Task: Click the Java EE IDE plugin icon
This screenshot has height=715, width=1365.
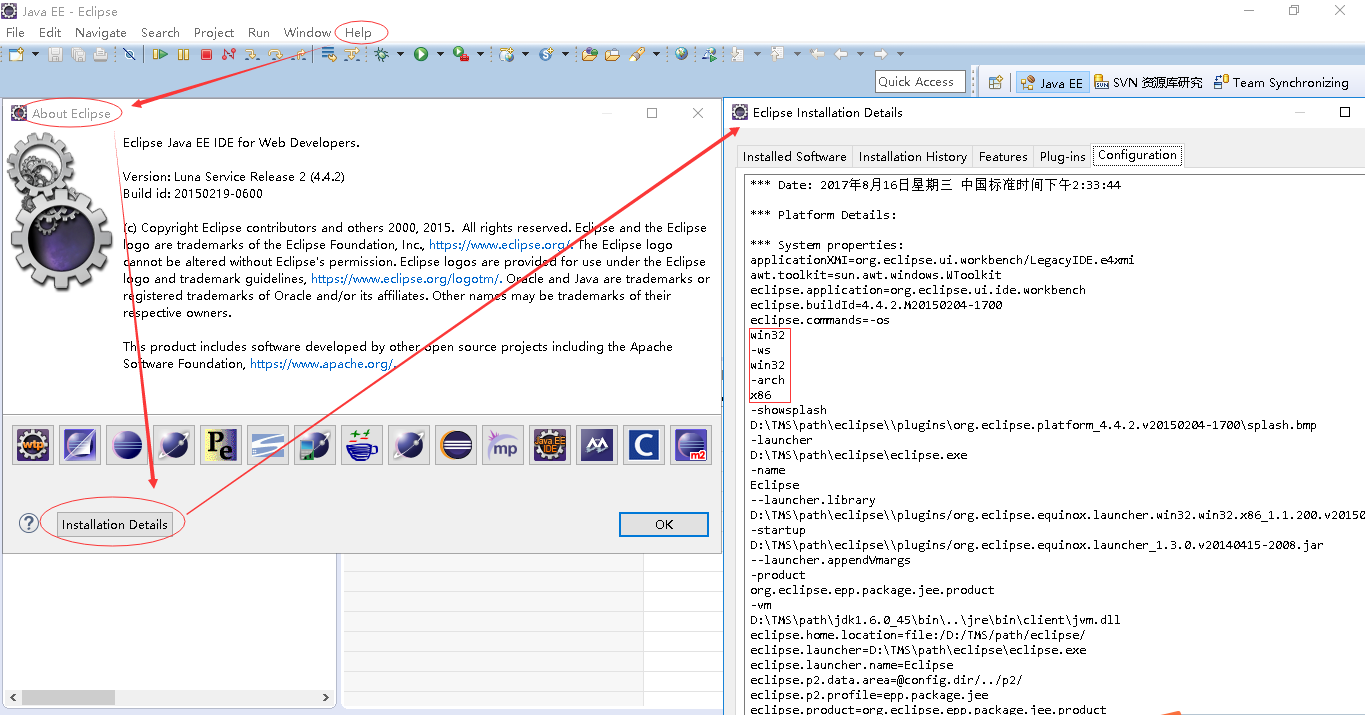Action: pyautogui.click(x=549, y=445)
